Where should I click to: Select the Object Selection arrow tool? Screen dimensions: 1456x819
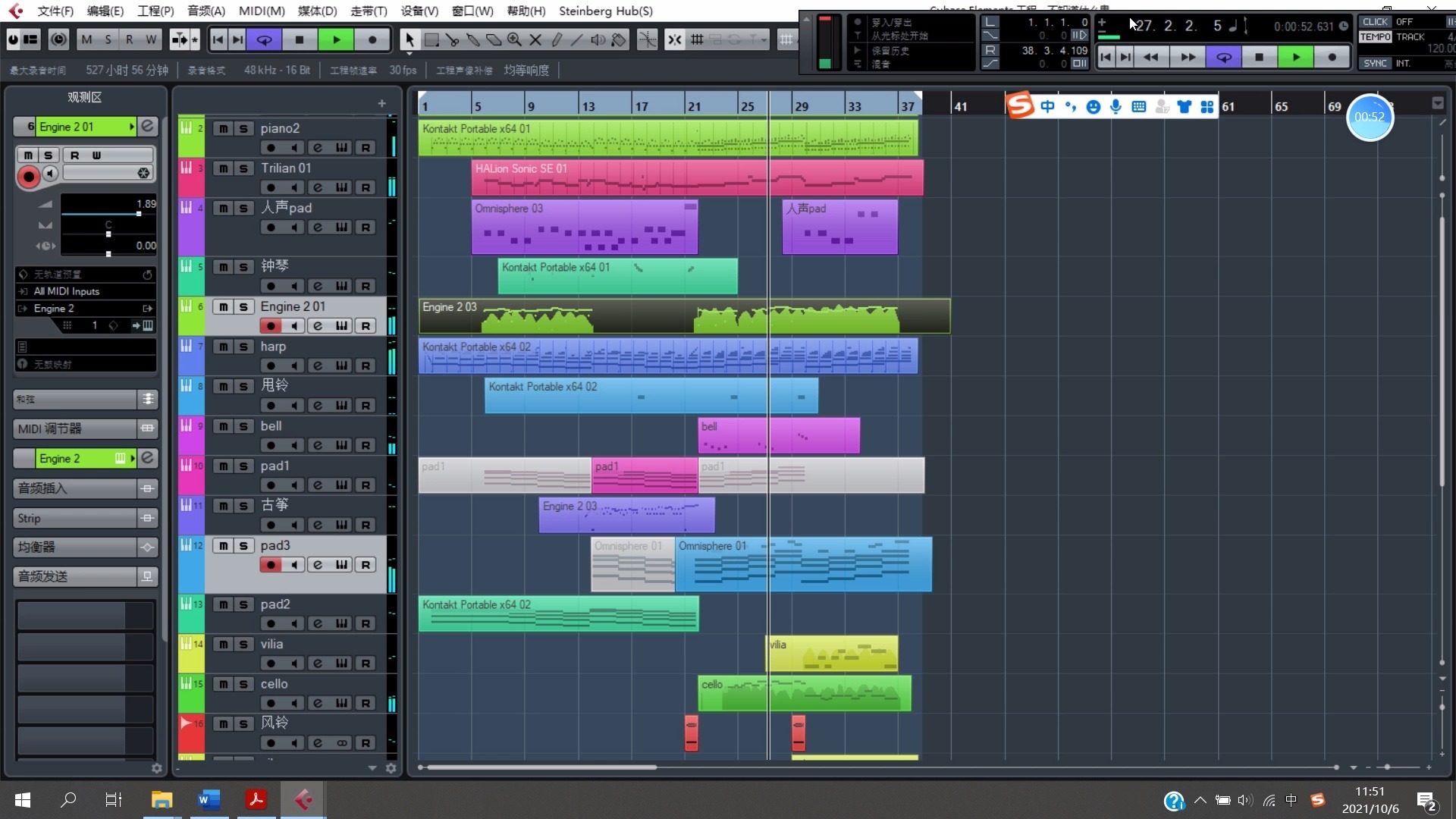[x=409, y=40]
